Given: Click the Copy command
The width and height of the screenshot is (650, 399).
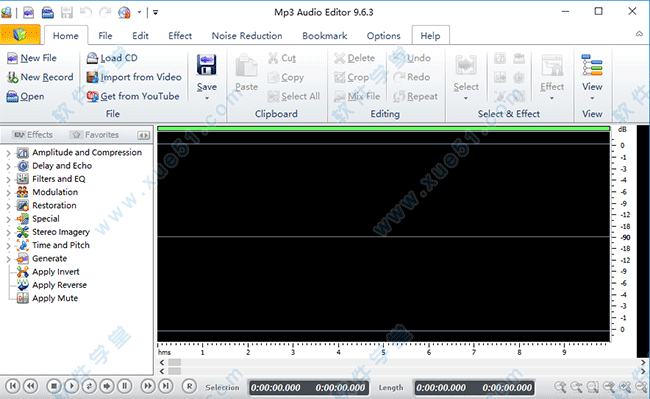Looking at the screenshot, I should tap(286, 77).
